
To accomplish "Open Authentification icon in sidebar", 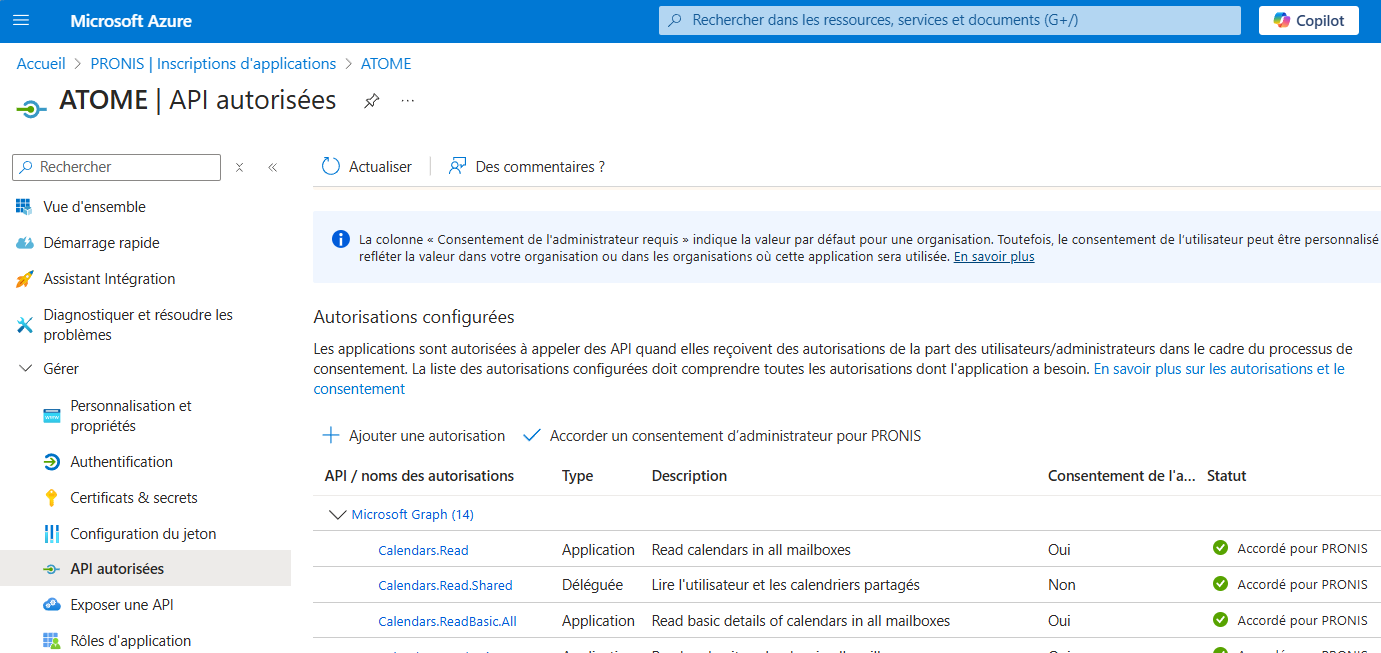I will [x=52, y=462].
